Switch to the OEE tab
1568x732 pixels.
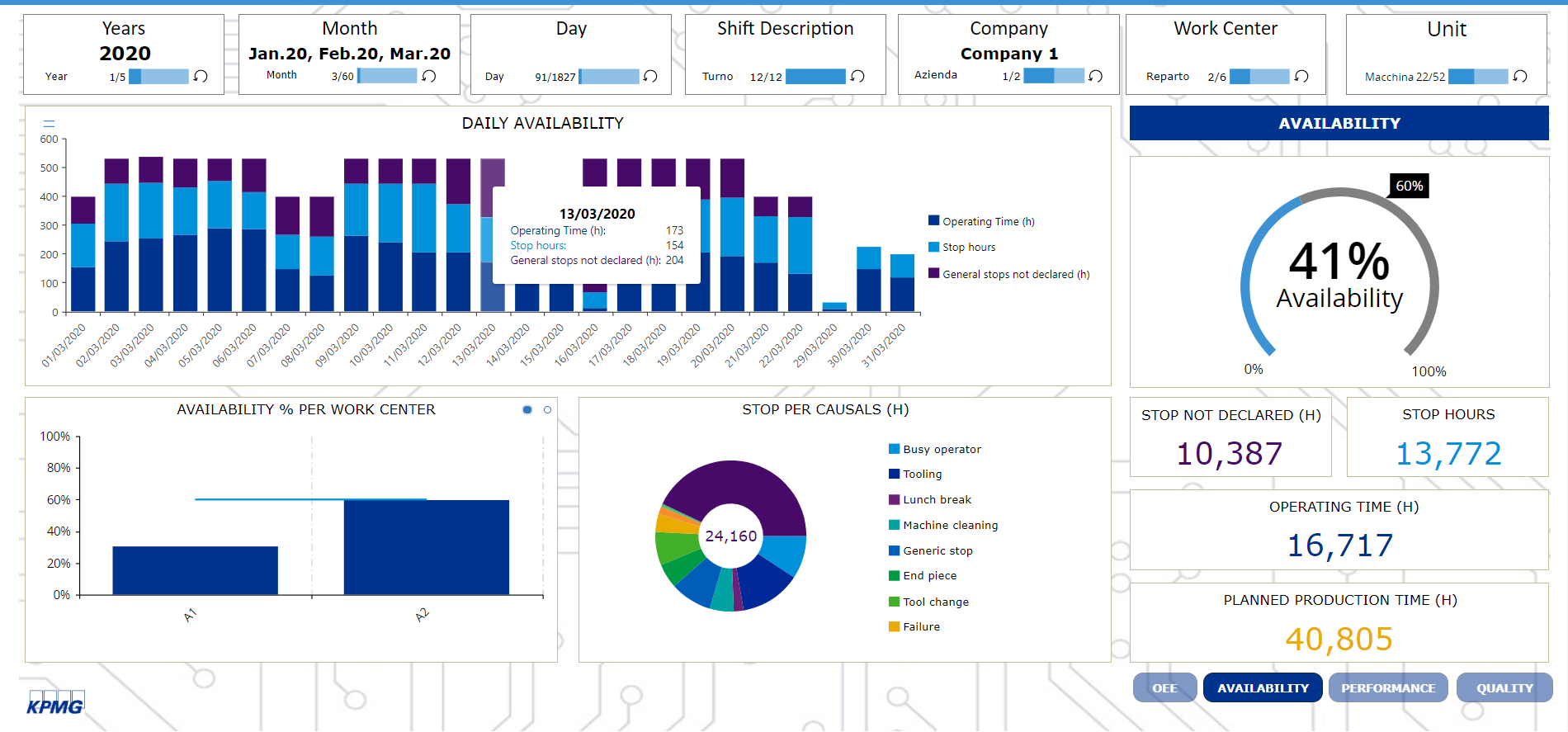coord(1164,687)
